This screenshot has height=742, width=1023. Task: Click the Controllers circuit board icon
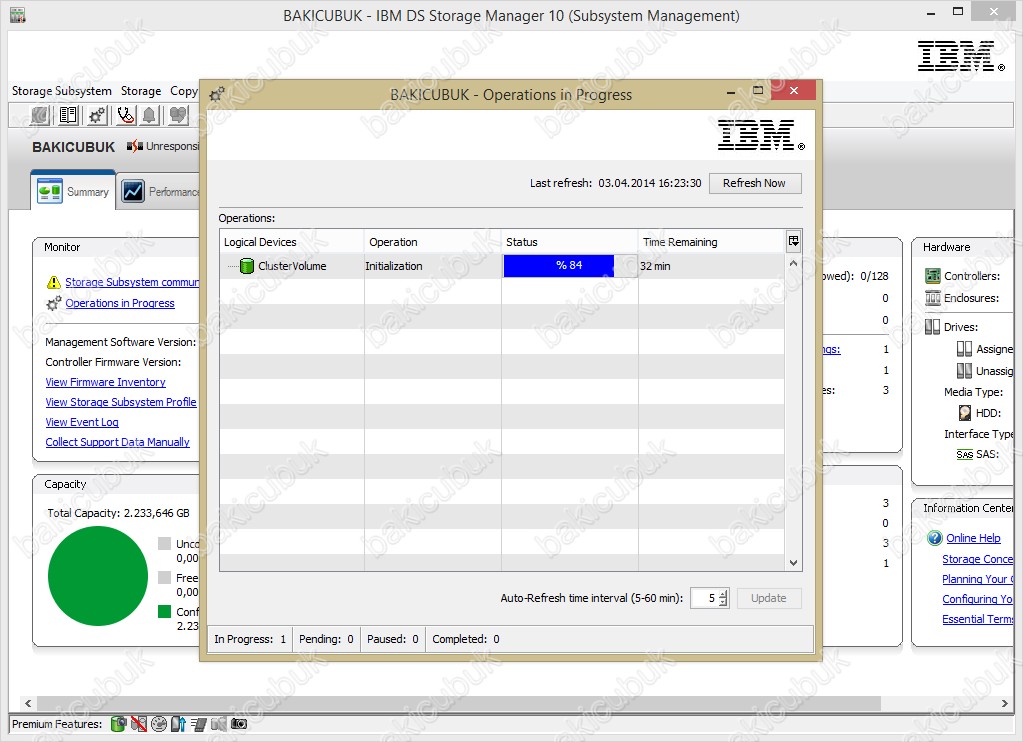[x=932, y=276]
